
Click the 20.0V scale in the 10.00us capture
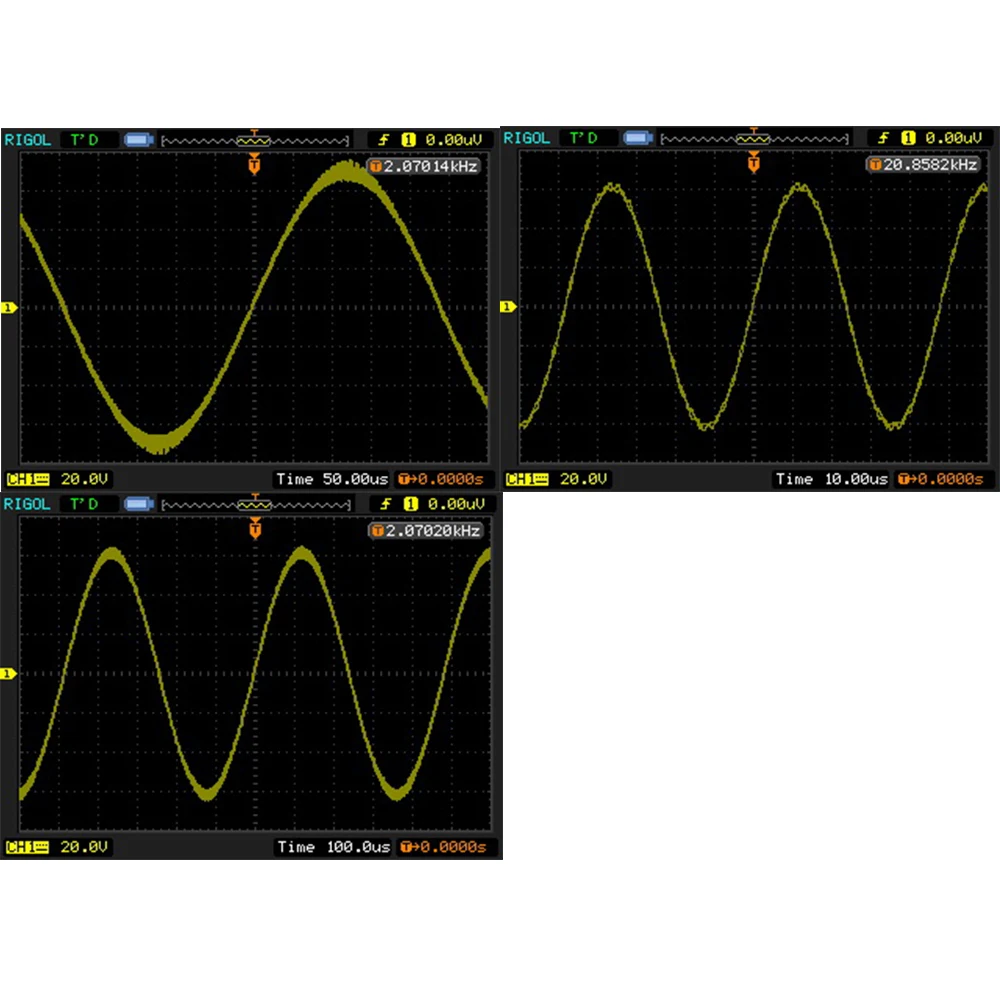(x=584, y=479)
